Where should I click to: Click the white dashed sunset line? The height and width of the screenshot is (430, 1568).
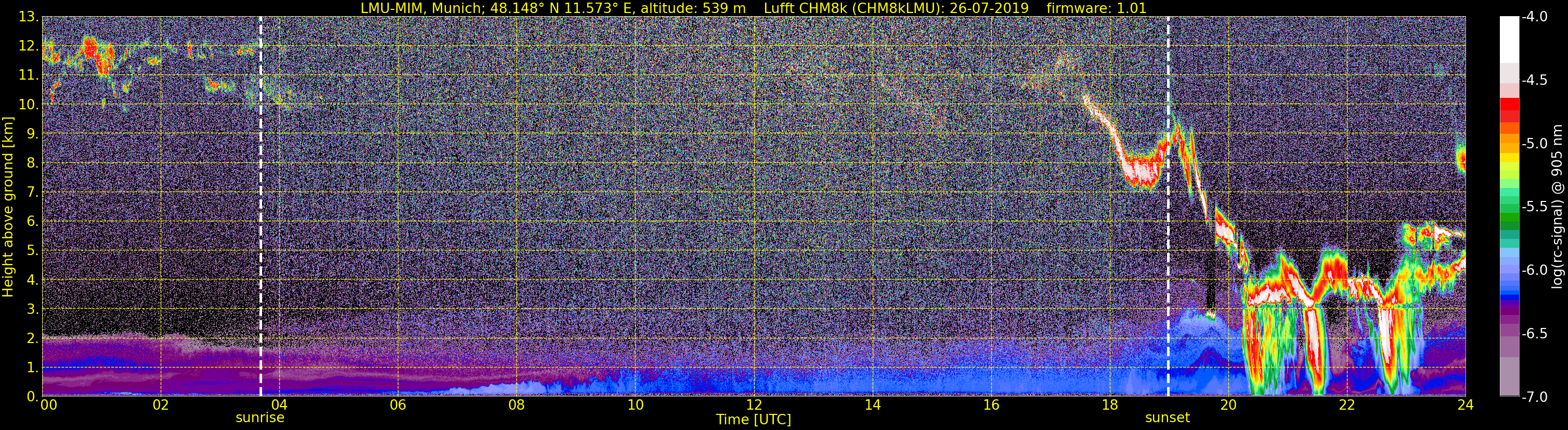(1168, 207)
